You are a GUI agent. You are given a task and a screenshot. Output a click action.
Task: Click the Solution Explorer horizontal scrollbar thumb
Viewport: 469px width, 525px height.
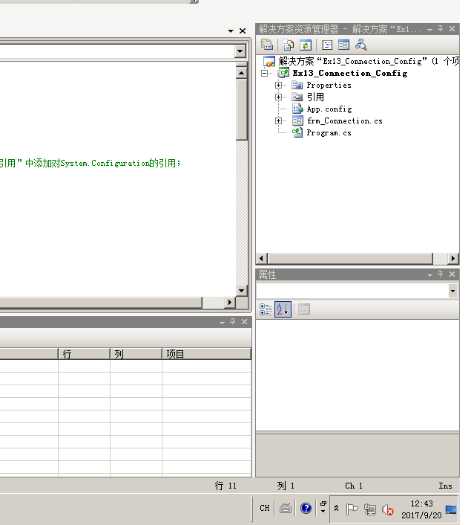coord(350,258)
